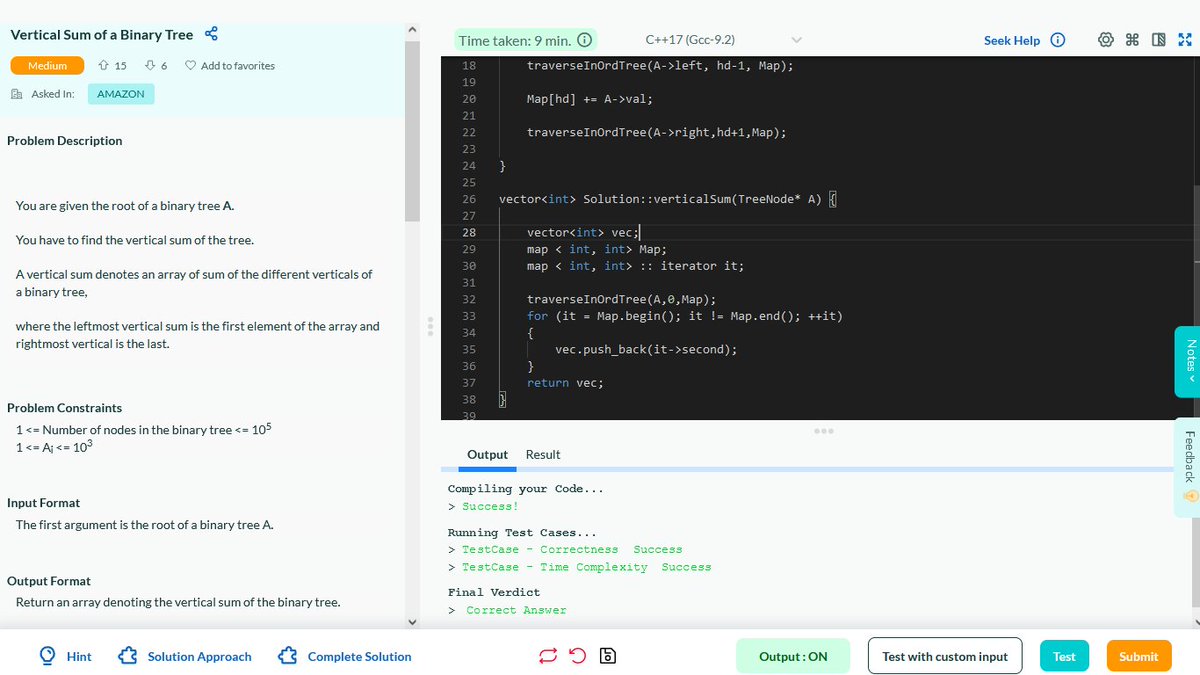The height and width of the screenshot is (675, 1200).
Task: Click the Test button
Action: (1064, 656)
